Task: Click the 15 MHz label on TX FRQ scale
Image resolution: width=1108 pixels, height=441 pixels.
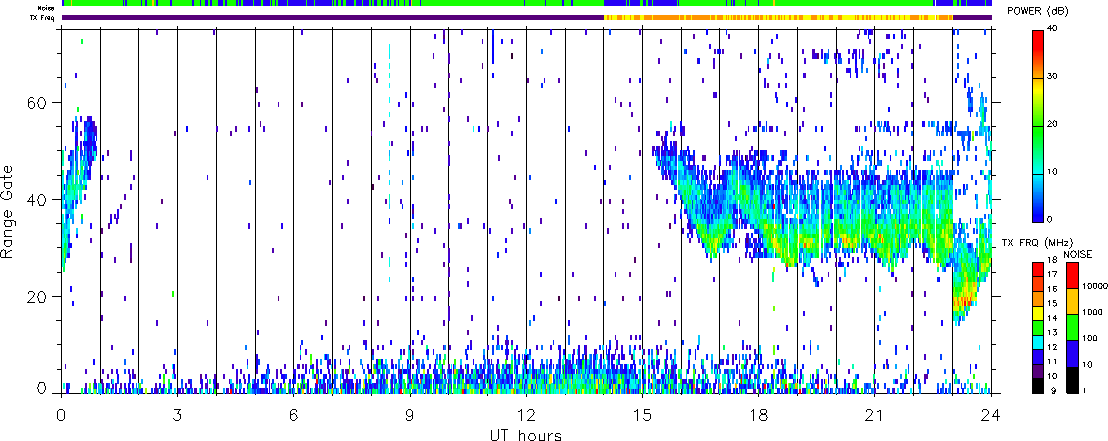Action: (x=1053, y=303)
